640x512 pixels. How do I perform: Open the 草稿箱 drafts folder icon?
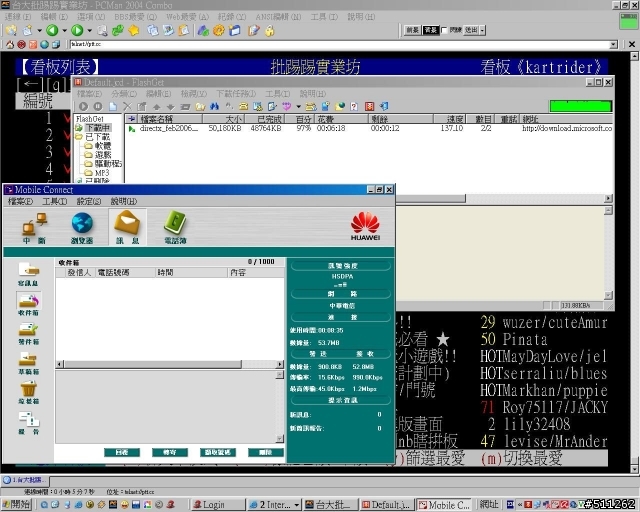coord(28,363)
